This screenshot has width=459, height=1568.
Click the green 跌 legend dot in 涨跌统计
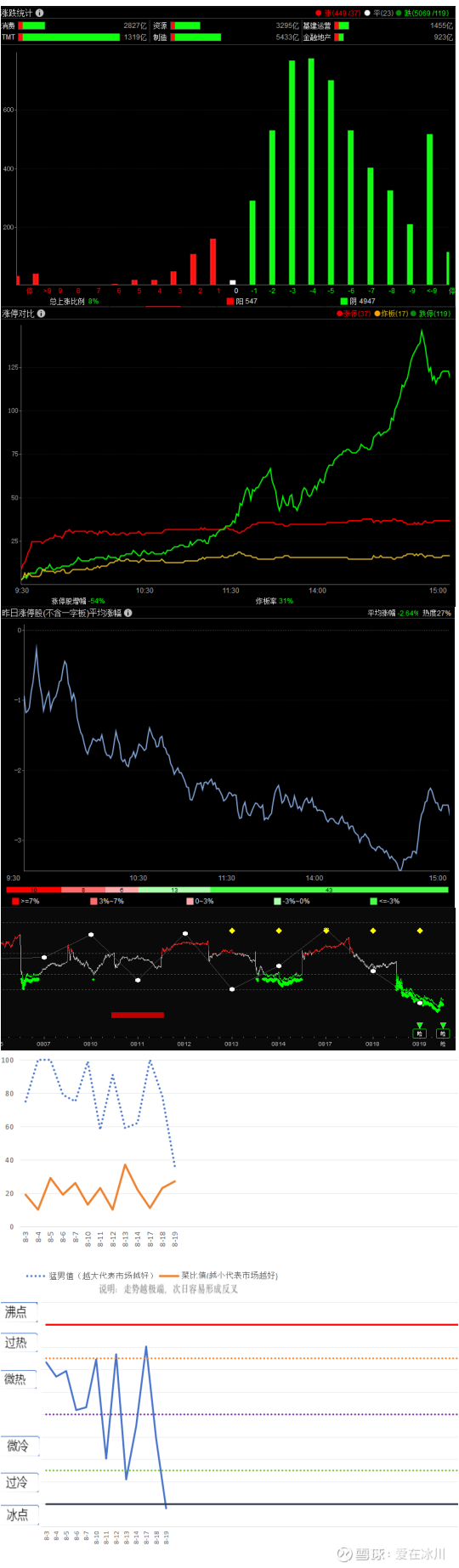(x=399, y=13)
